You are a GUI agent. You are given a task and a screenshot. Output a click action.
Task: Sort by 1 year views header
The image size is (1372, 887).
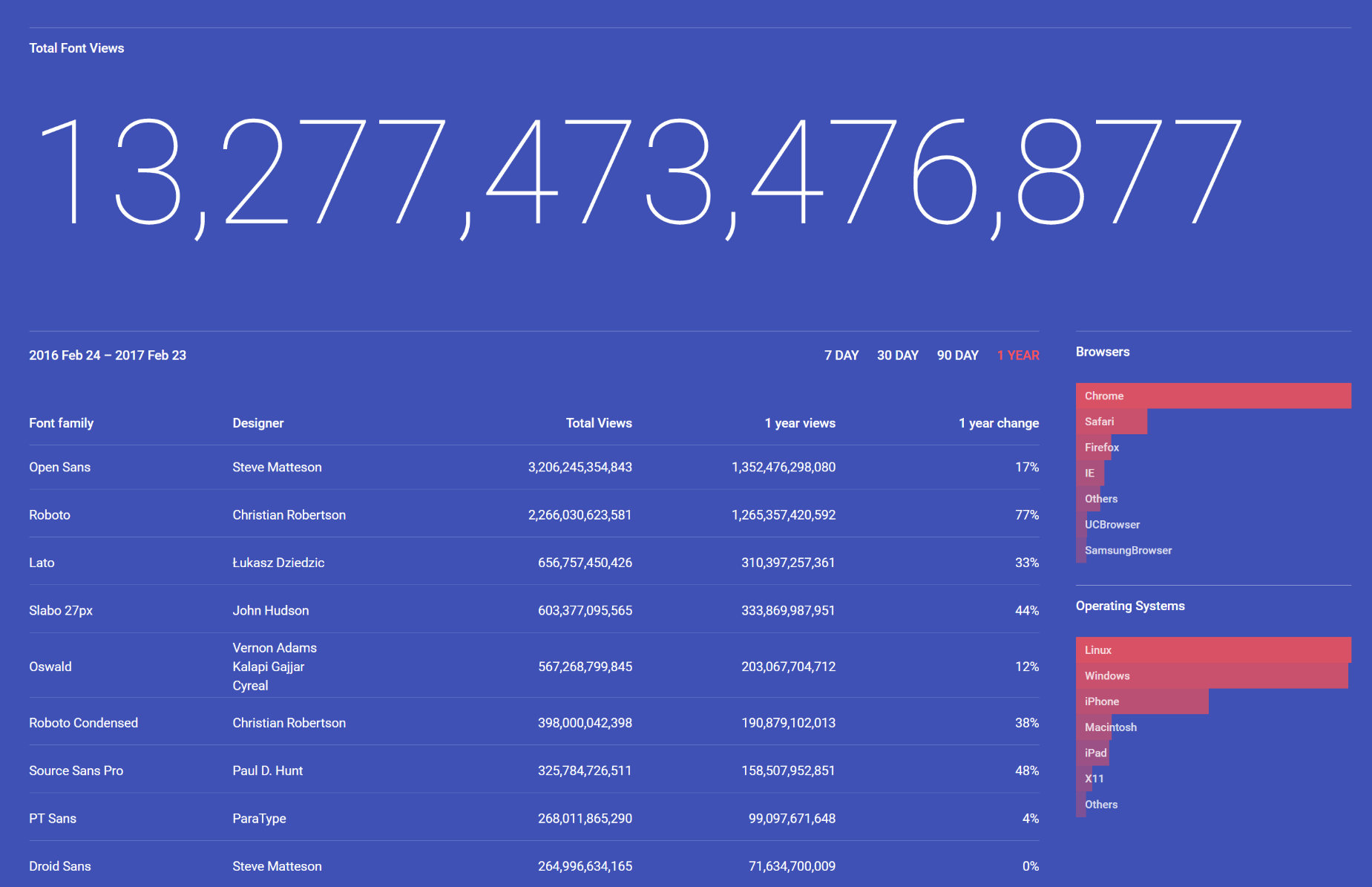(800, 423)
